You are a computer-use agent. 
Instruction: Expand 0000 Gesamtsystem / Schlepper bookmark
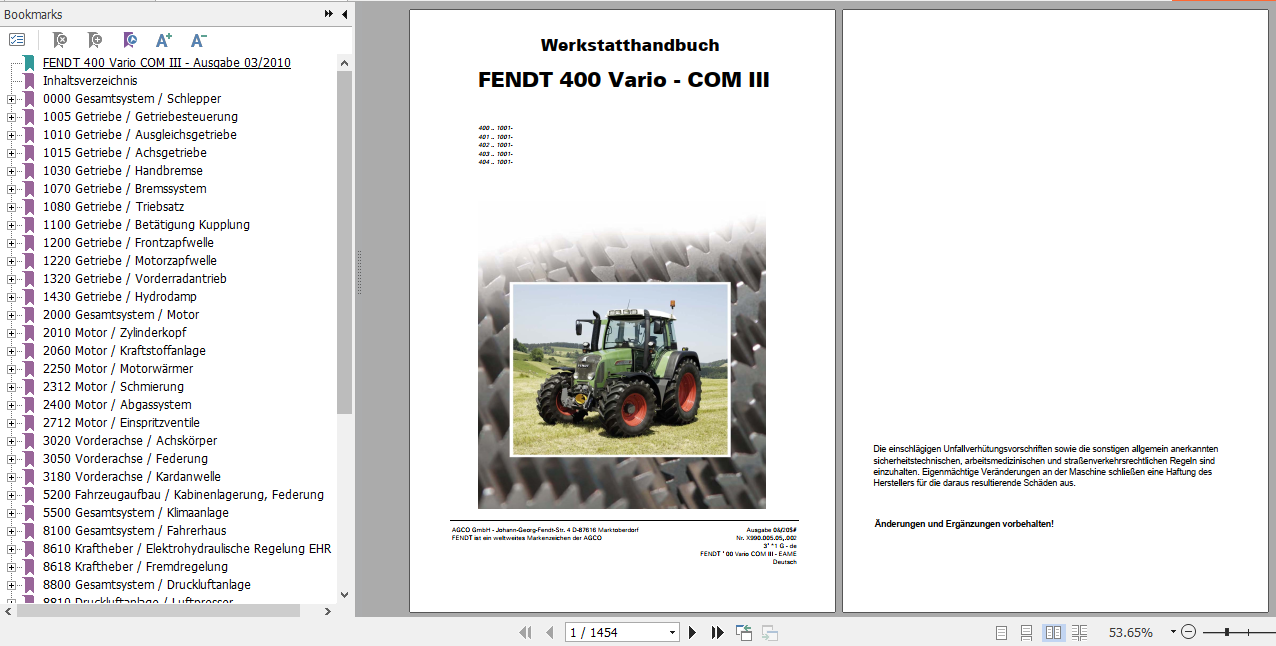[12, 99]
